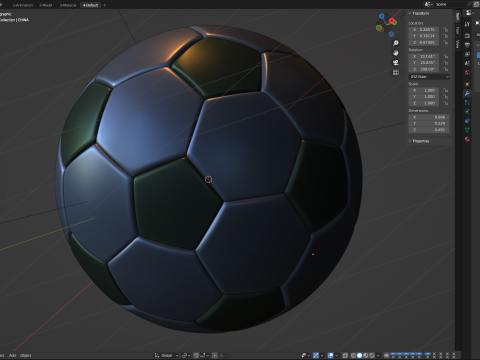Click the Scale Z value field
This screenshot has height=360, width=480.
(424, 103)
